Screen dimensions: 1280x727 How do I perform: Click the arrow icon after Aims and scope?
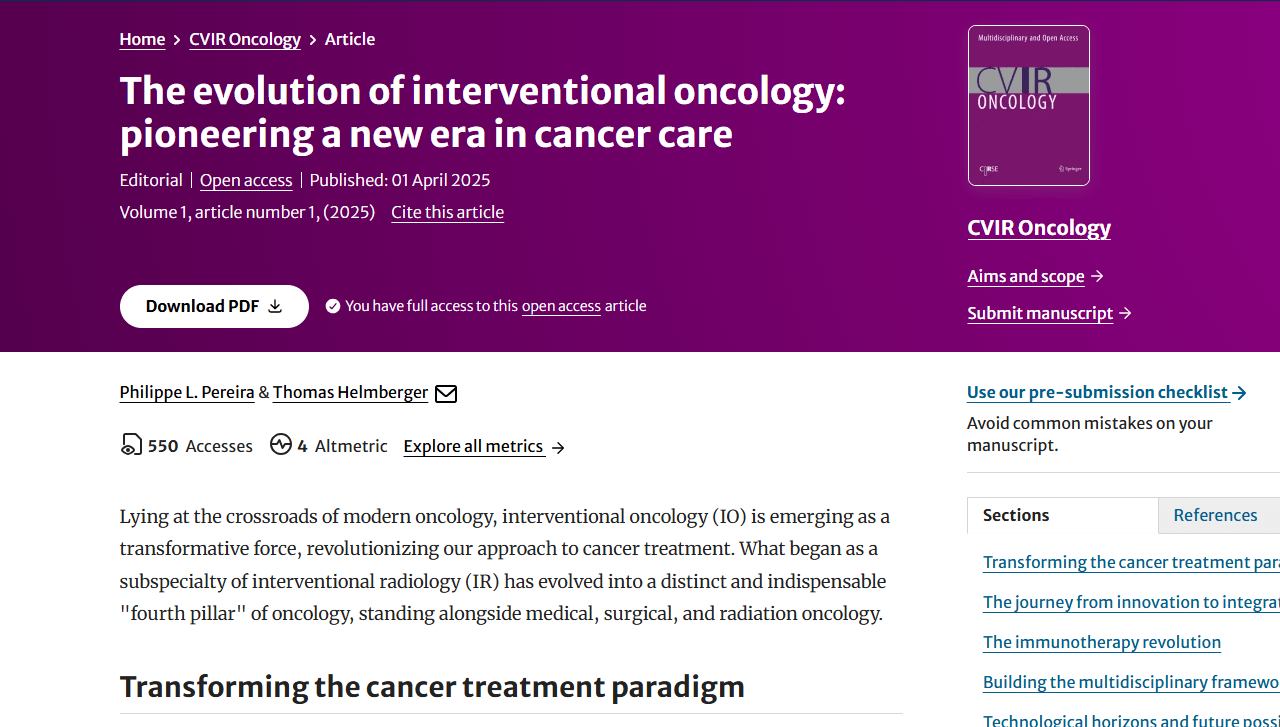pyautogui.click(x=1097, y=276)
